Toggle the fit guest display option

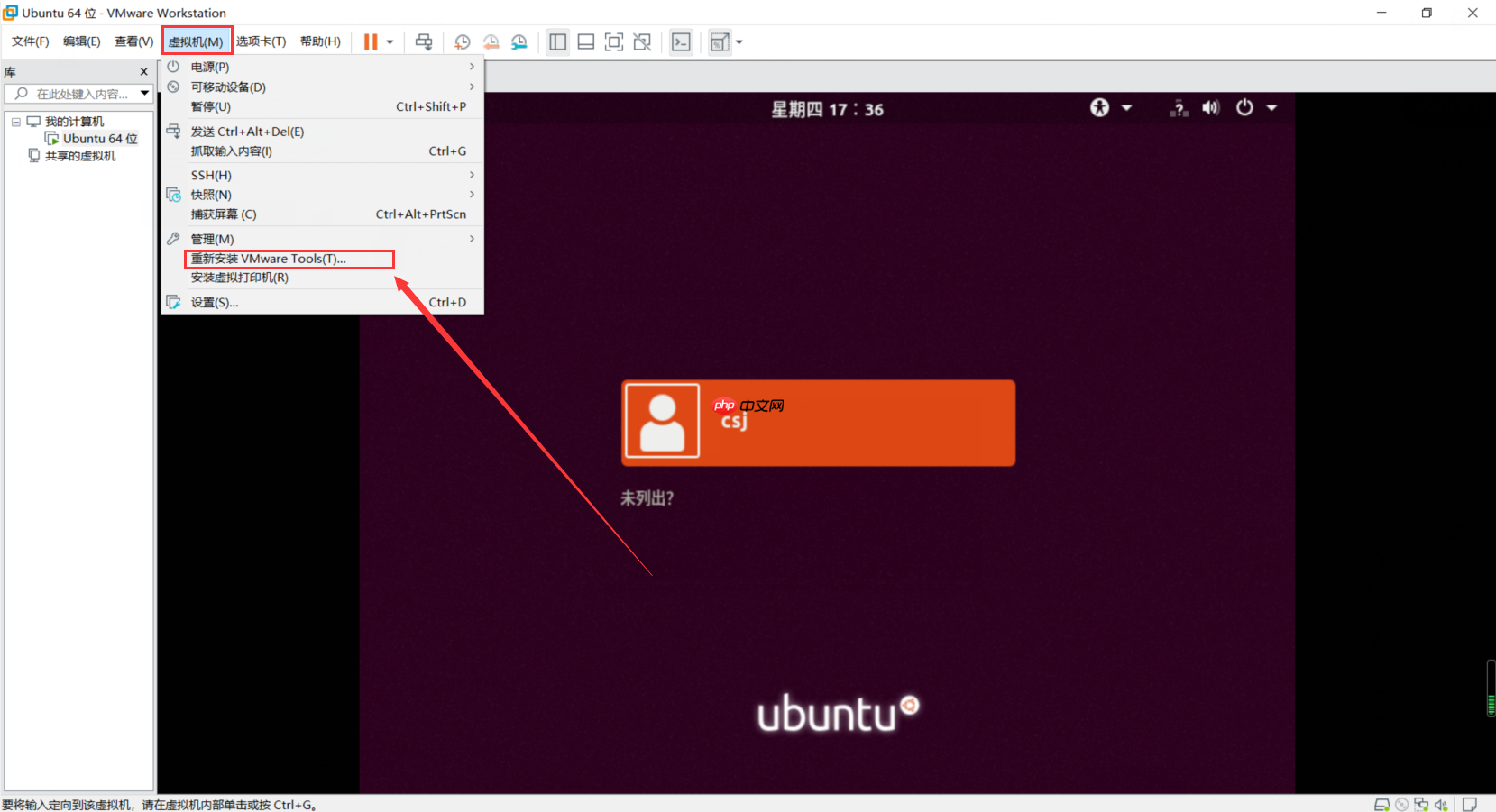[719, 41]
